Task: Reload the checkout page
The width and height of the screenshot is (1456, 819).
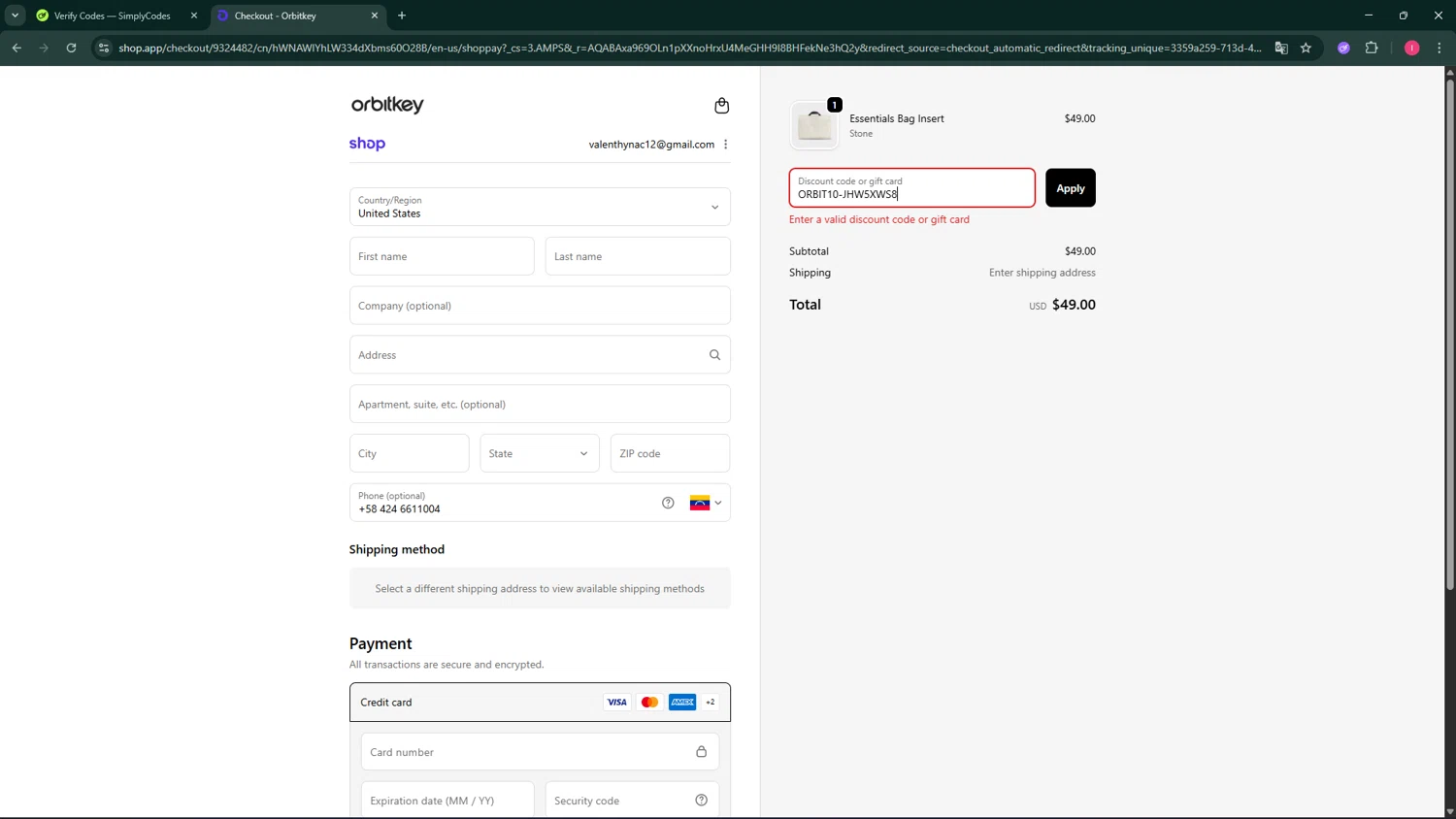Action: click(x=71, y=48)
